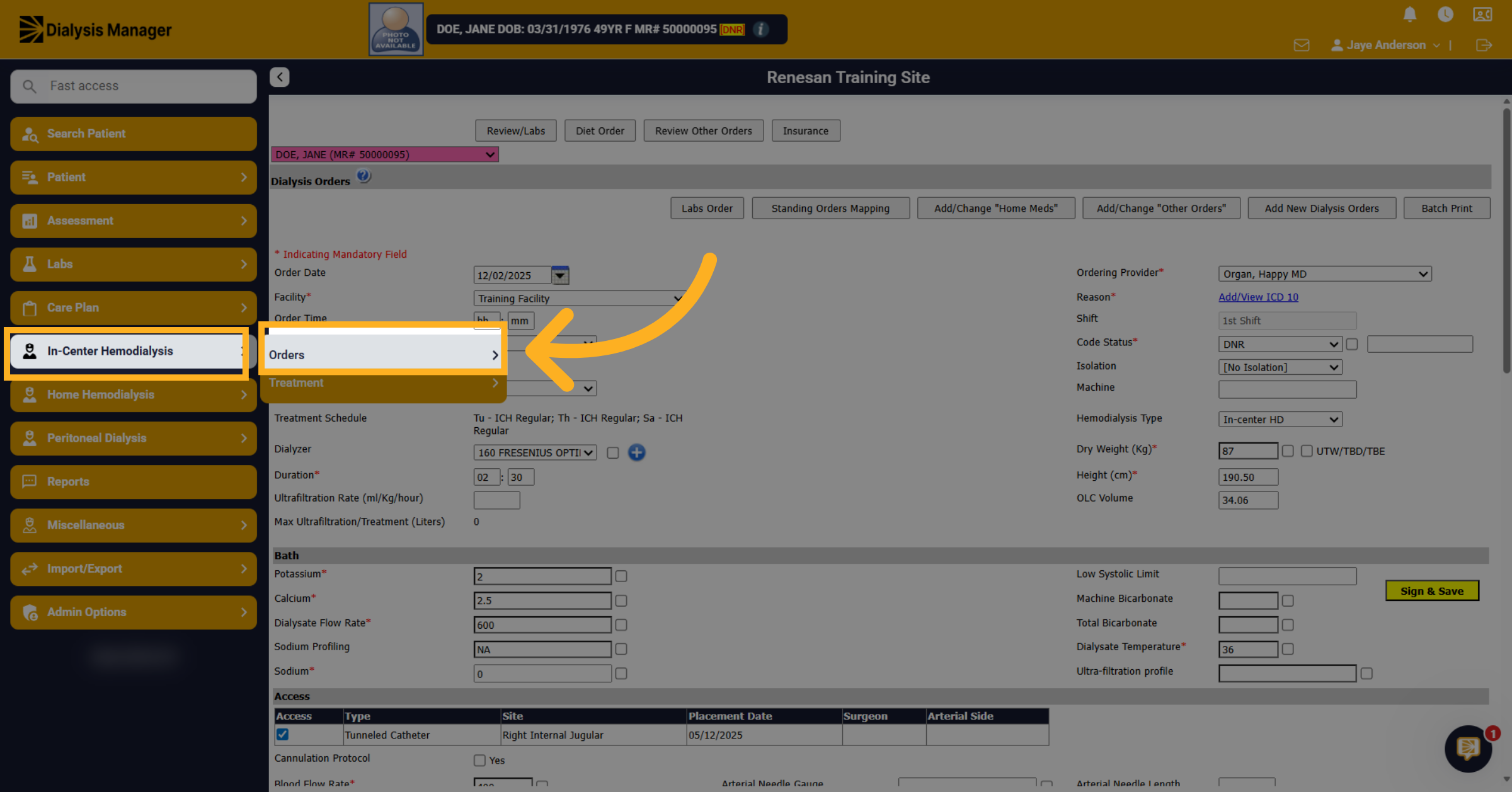Open the Dialyzer dropdown

click(535, 452)
